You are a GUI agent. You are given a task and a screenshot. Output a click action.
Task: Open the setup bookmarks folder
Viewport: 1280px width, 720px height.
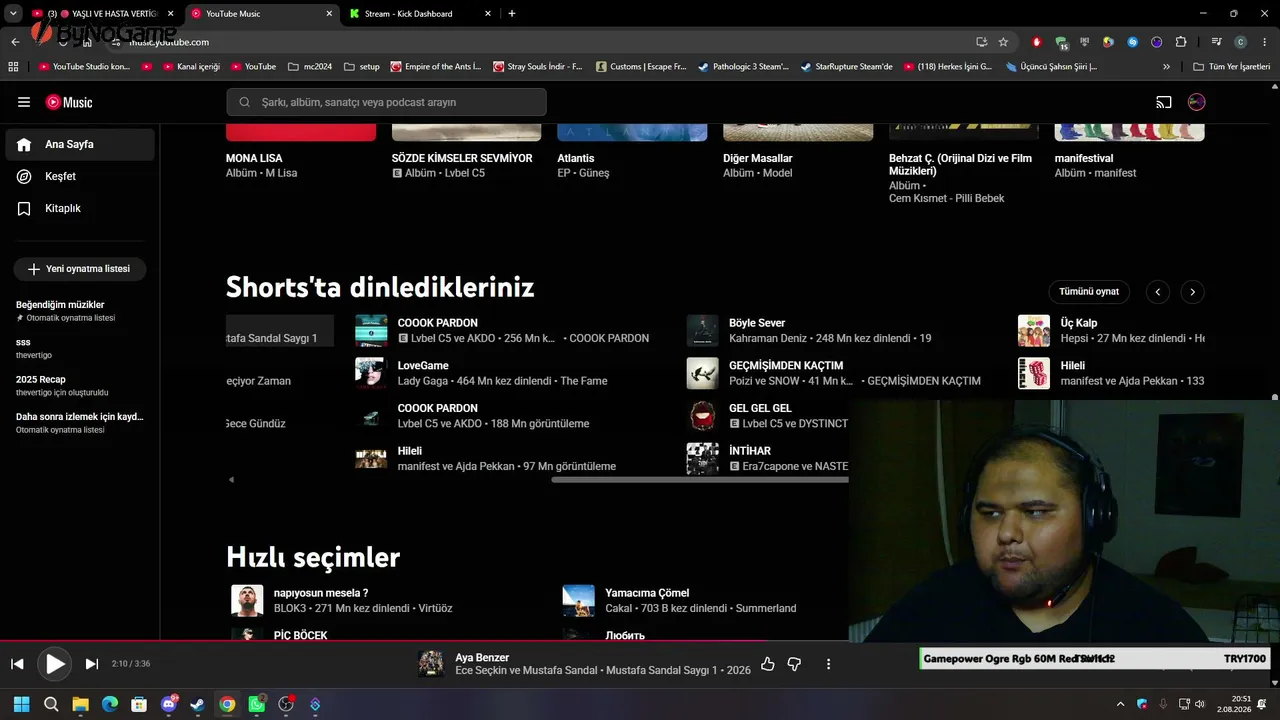(362, 67)
